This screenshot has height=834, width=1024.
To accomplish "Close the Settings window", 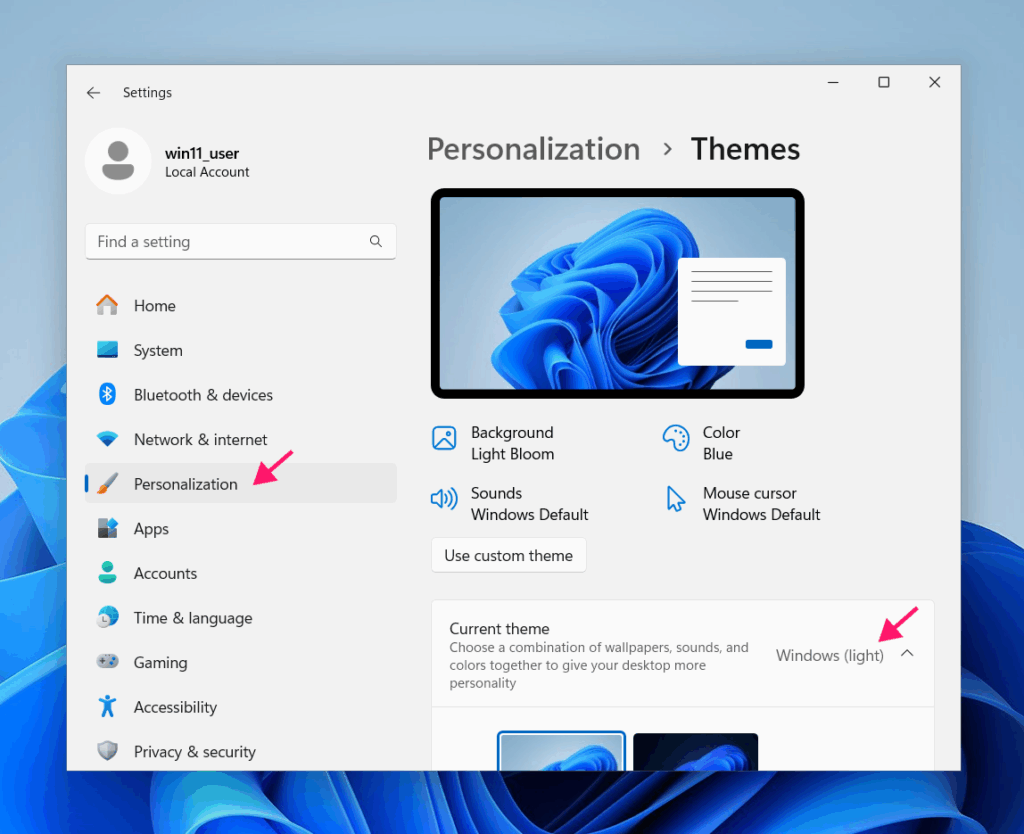I will coord(935,82).
